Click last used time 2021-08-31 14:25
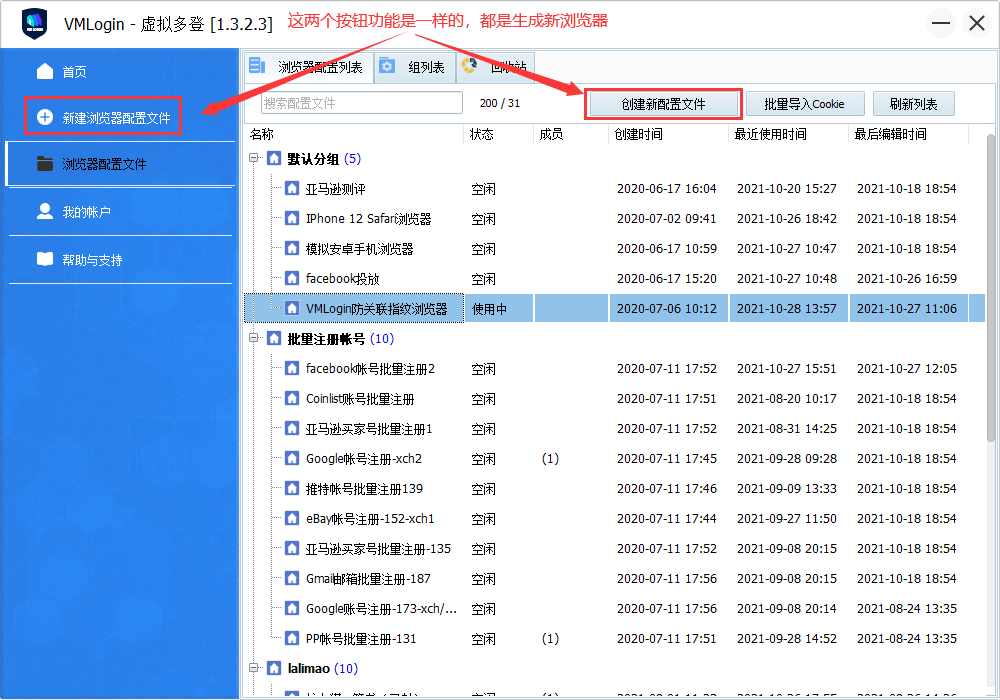Screen dimensions: 1000x700 coord(786,428)
